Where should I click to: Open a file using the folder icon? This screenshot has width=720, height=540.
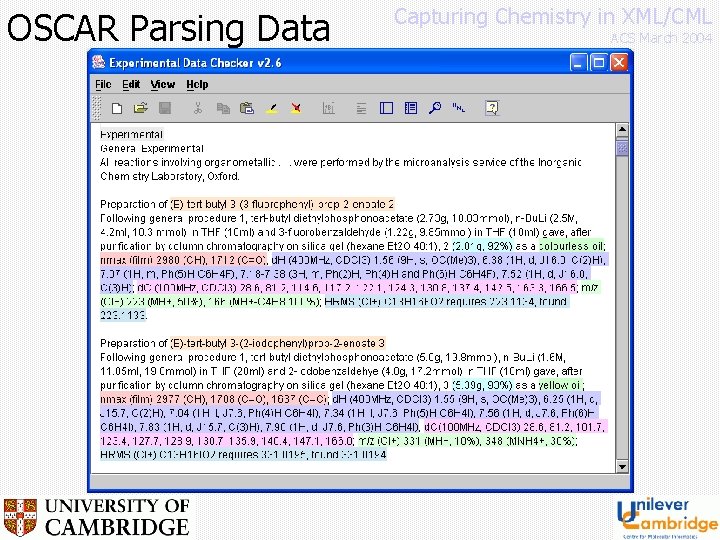click(x=141, y=108)
